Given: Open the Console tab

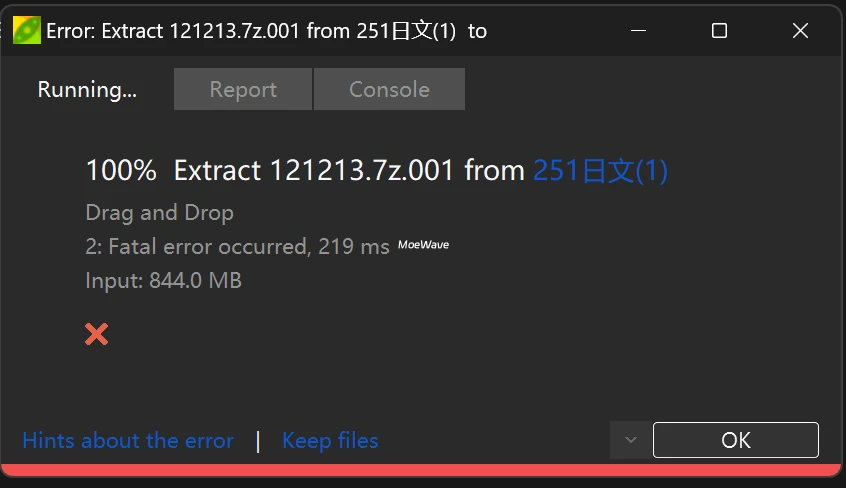Looking at the screenshot, I should [x=390, y=90].
